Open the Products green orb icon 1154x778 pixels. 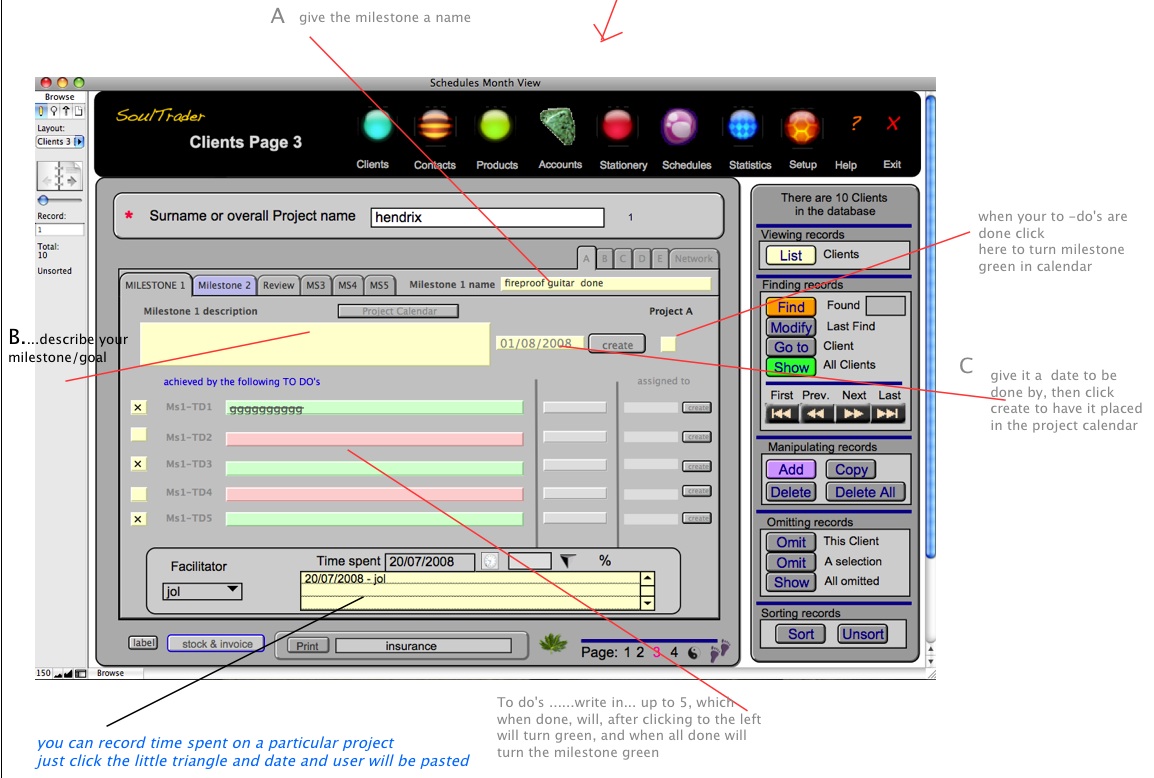click(495, 126)
